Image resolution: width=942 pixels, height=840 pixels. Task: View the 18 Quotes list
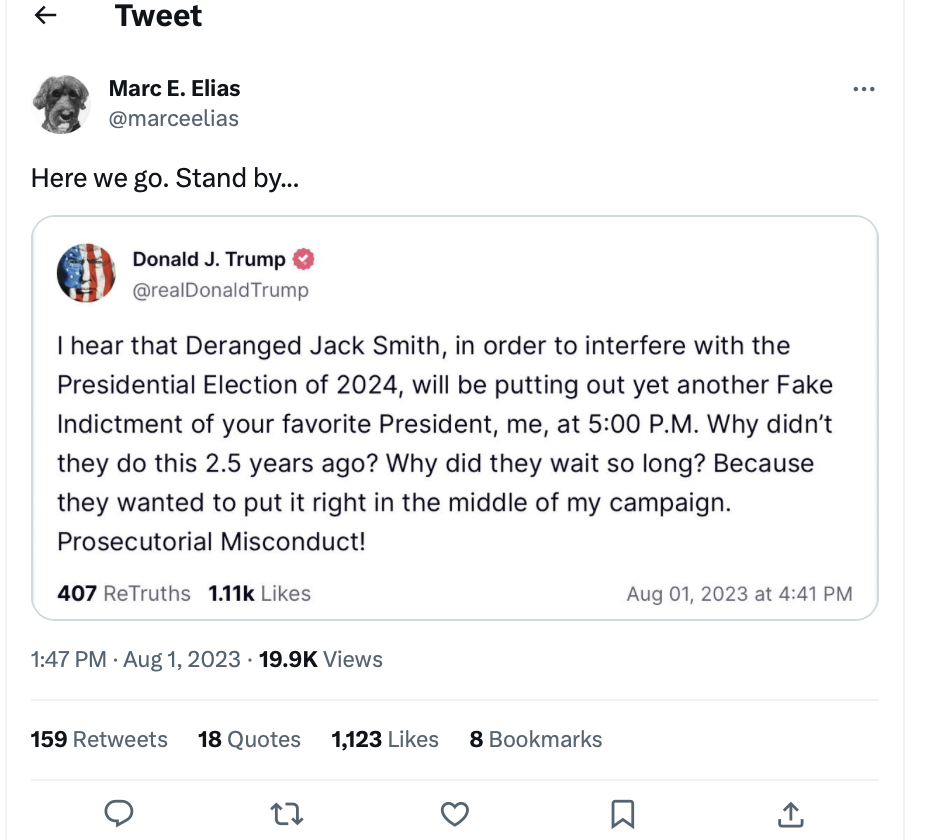coord(249,739)
